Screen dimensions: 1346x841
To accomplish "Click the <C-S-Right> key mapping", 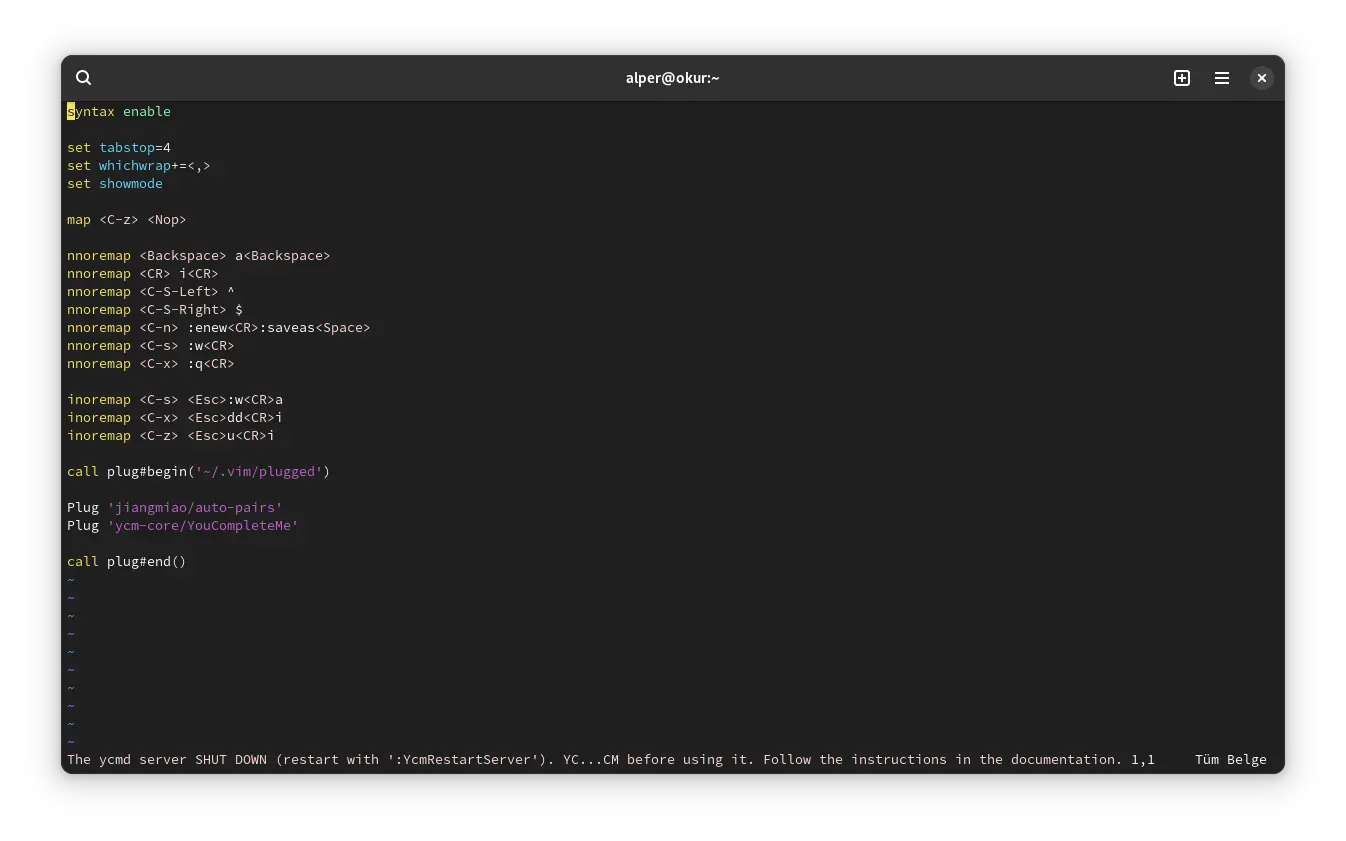I will tap(183, 309).
